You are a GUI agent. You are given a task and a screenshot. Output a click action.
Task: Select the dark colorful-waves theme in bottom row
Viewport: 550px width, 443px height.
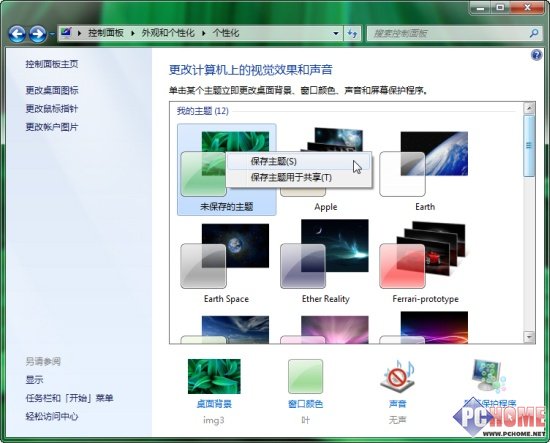point(425,328)
